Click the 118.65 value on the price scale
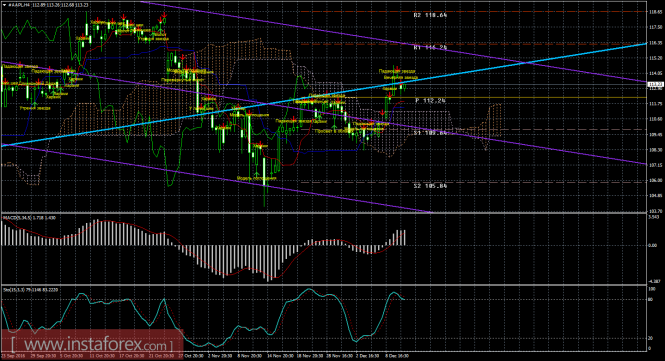Viewport: 665px width, 361px height. [655, 12]
